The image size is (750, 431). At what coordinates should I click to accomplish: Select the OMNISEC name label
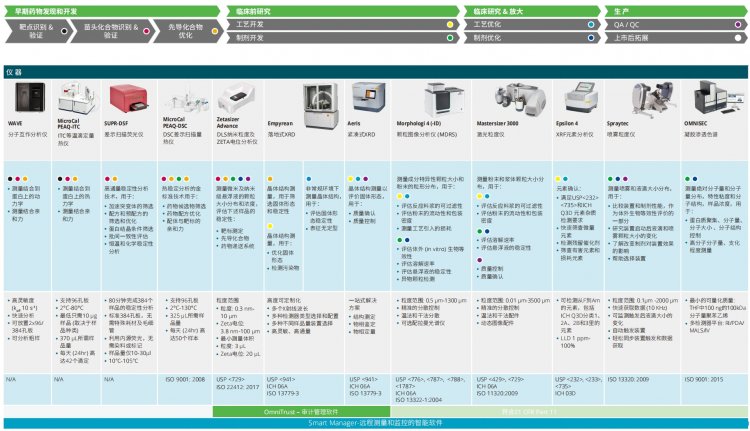[695, 123]
